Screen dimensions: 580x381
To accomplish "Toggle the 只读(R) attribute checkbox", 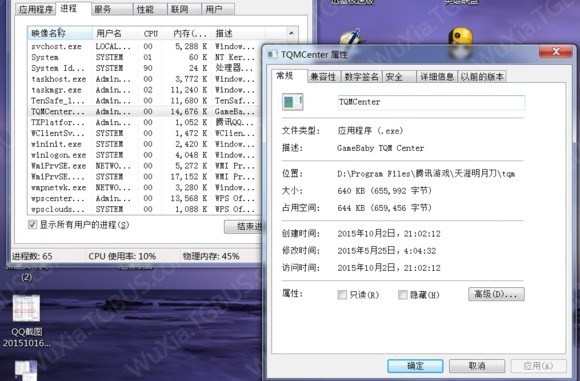I will 342,294.
